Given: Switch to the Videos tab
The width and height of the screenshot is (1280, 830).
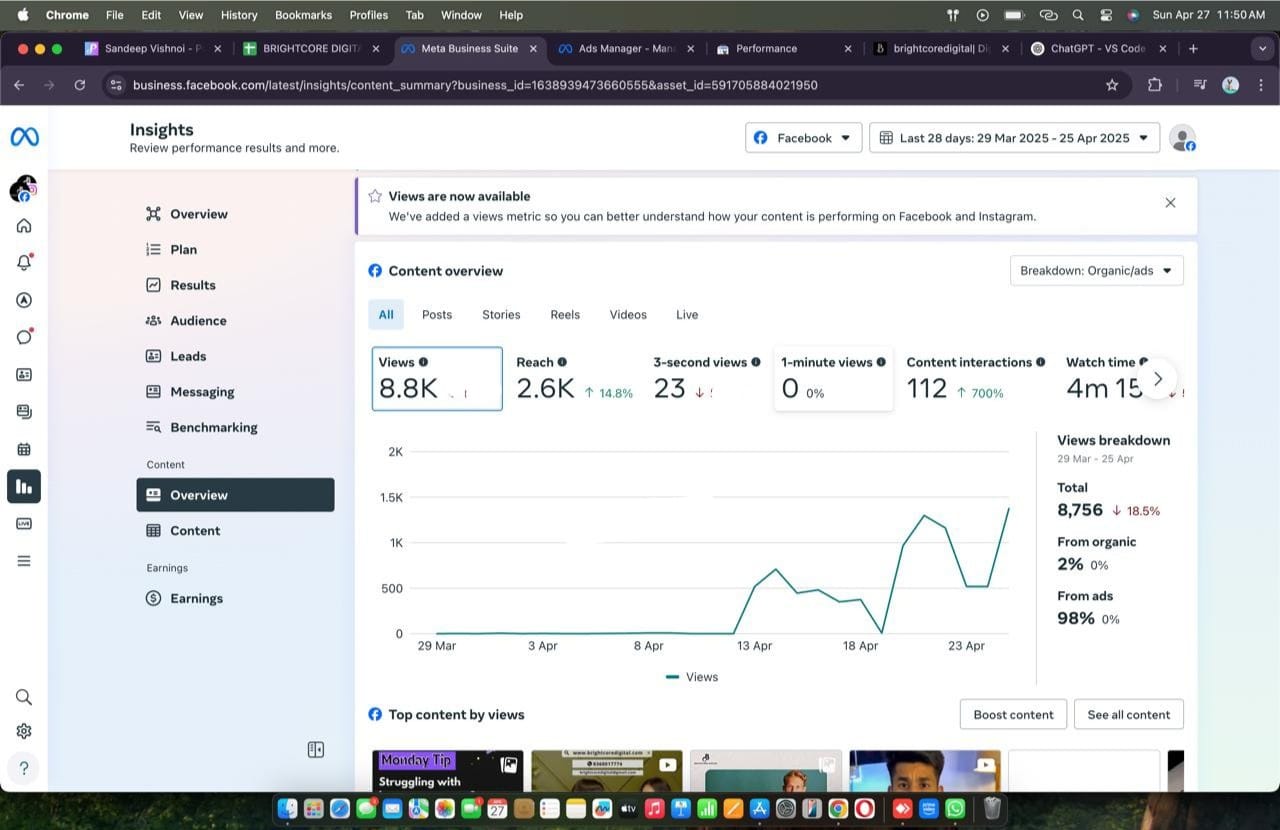Looking at the screenshot, I should coord(628,314).
